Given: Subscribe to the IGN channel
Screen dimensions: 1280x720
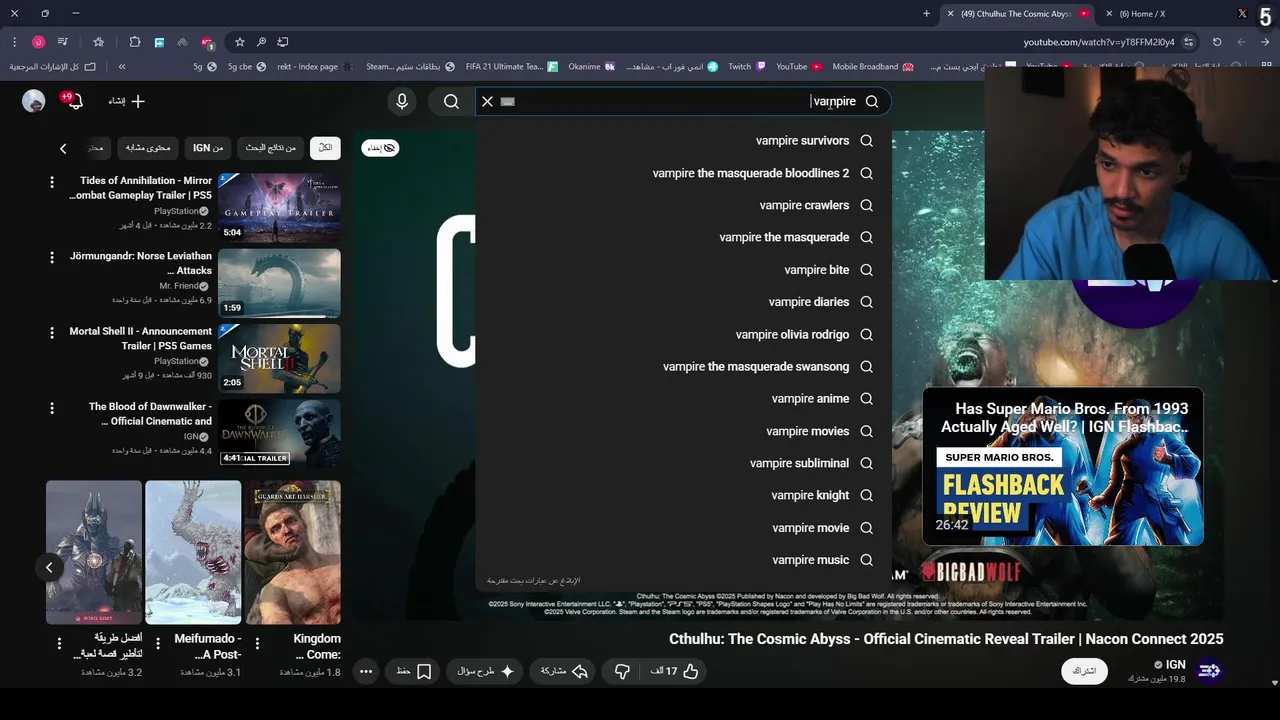Looking at the screenshot, I should 1084,671.
